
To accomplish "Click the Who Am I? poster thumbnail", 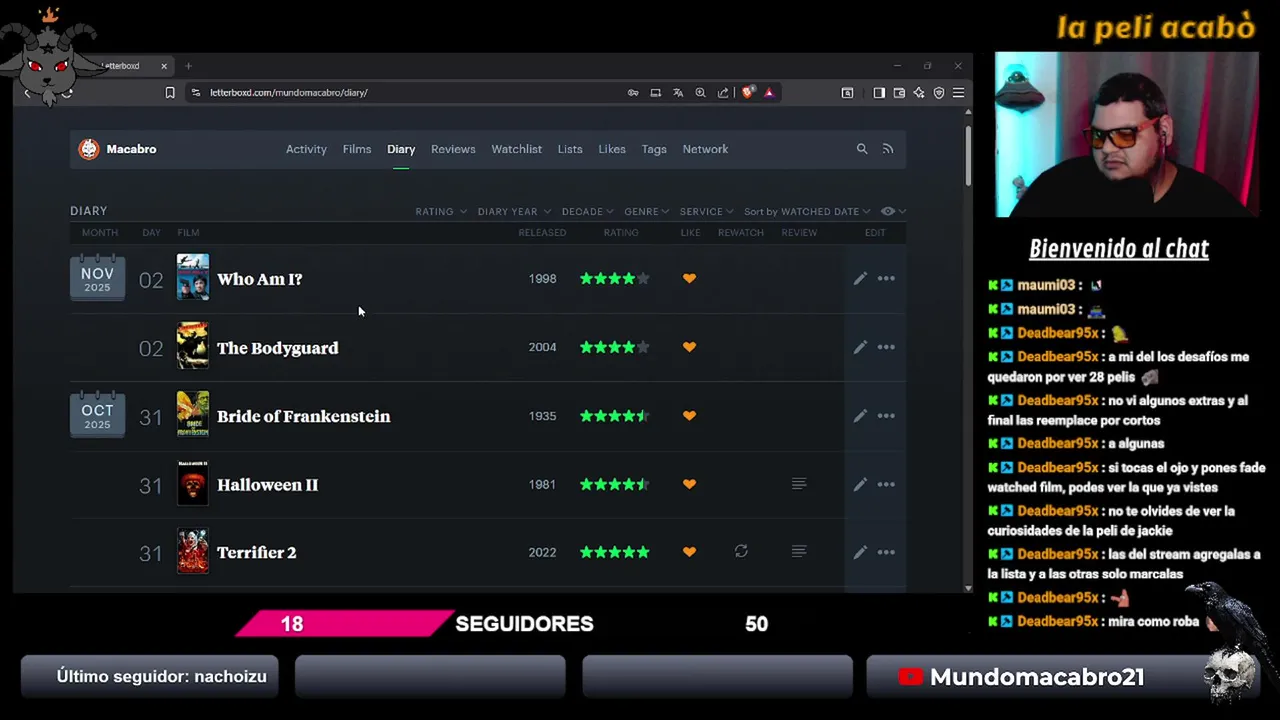I will click(193, 277).
